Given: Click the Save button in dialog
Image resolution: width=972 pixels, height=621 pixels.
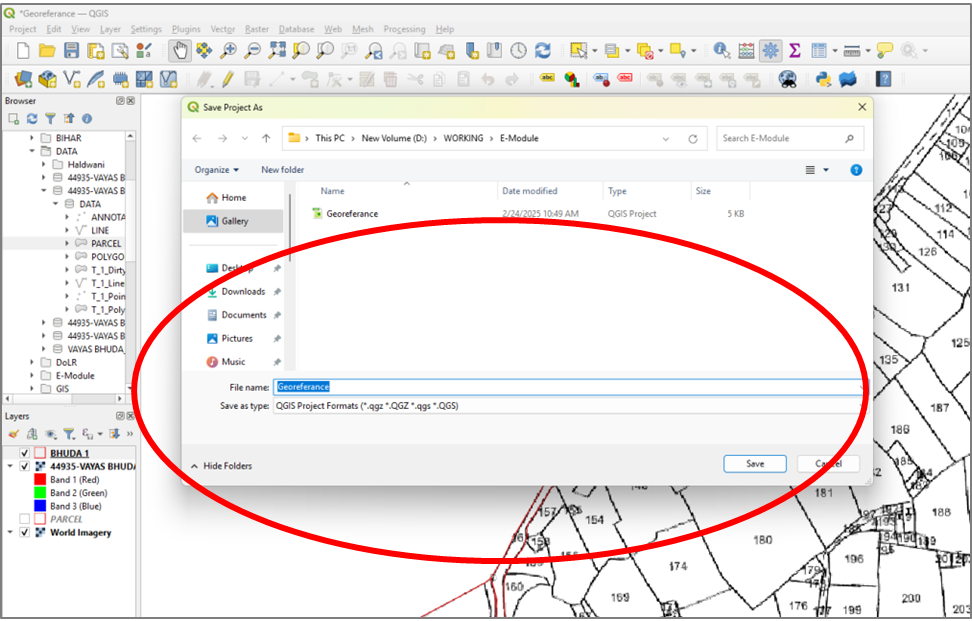Looking at the screenshot, I should tap(755, 464).
